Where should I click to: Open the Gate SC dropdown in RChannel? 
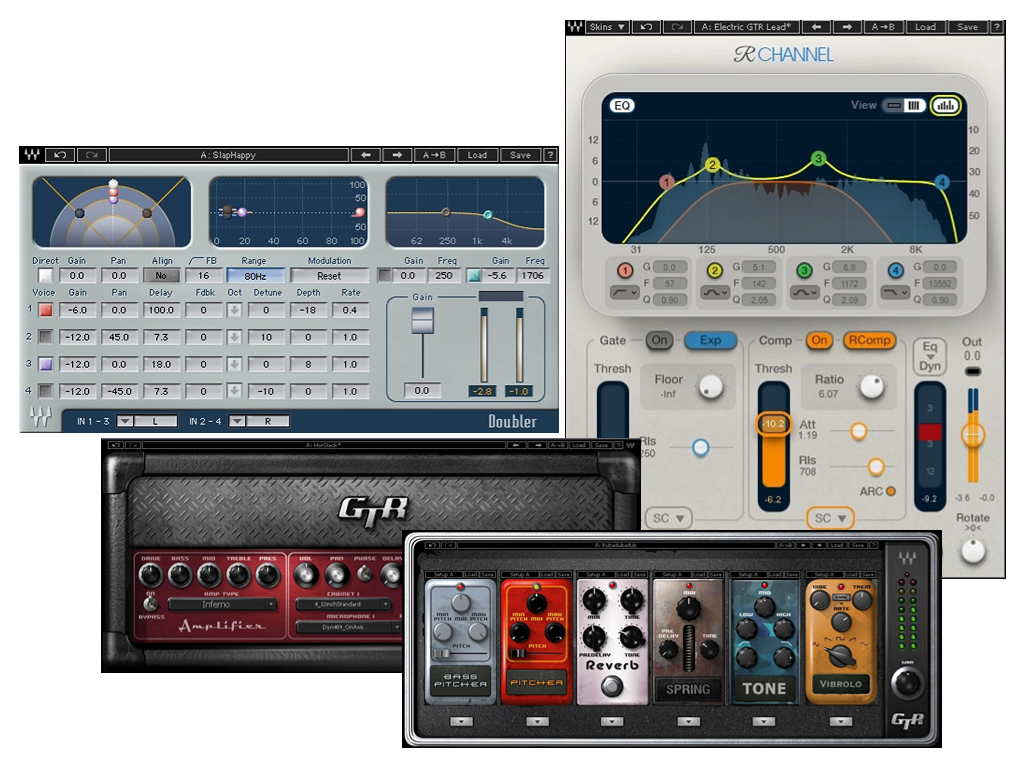668,518
